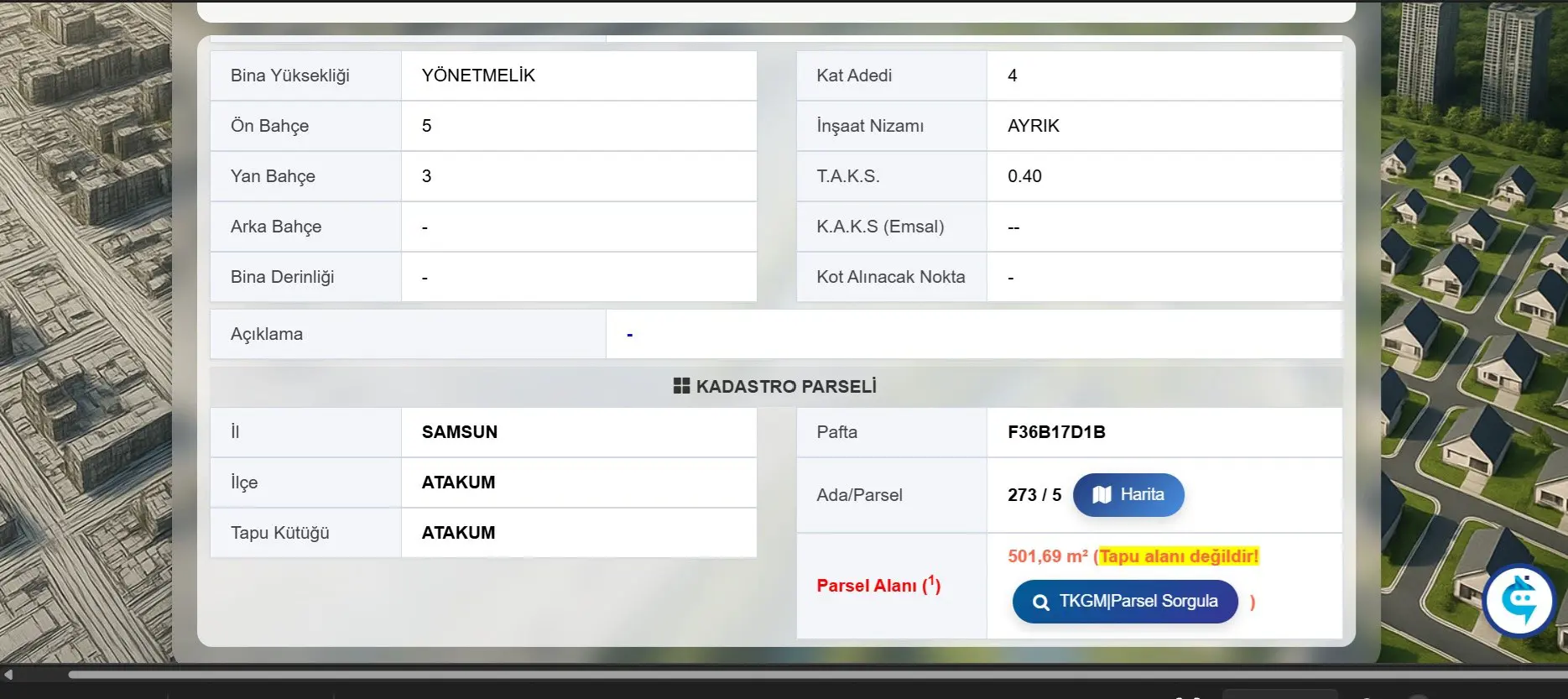Viewport: 1568px width, 699px height.
Task: Click the 501,69 m² area text
Action: (1048, 556)
